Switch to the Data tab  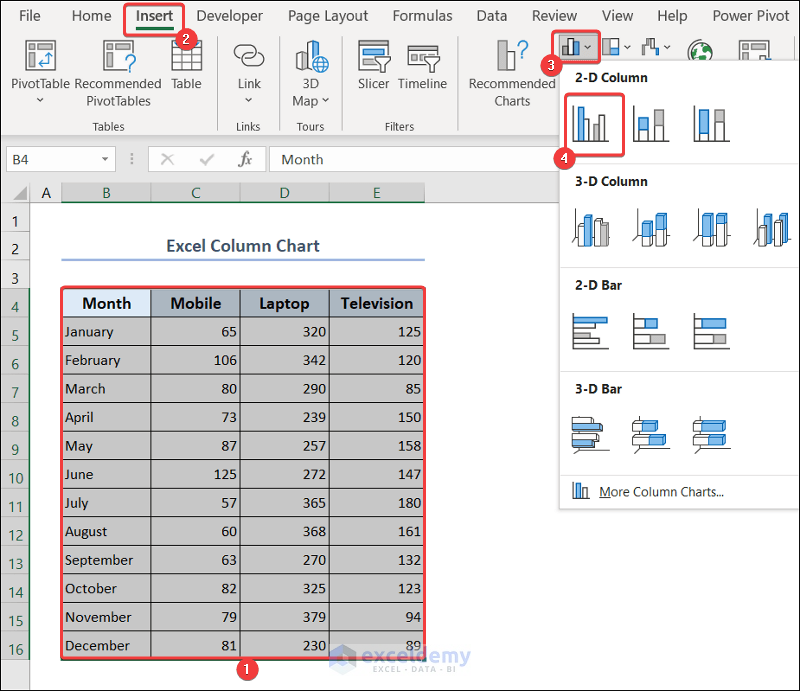(492, 16)
